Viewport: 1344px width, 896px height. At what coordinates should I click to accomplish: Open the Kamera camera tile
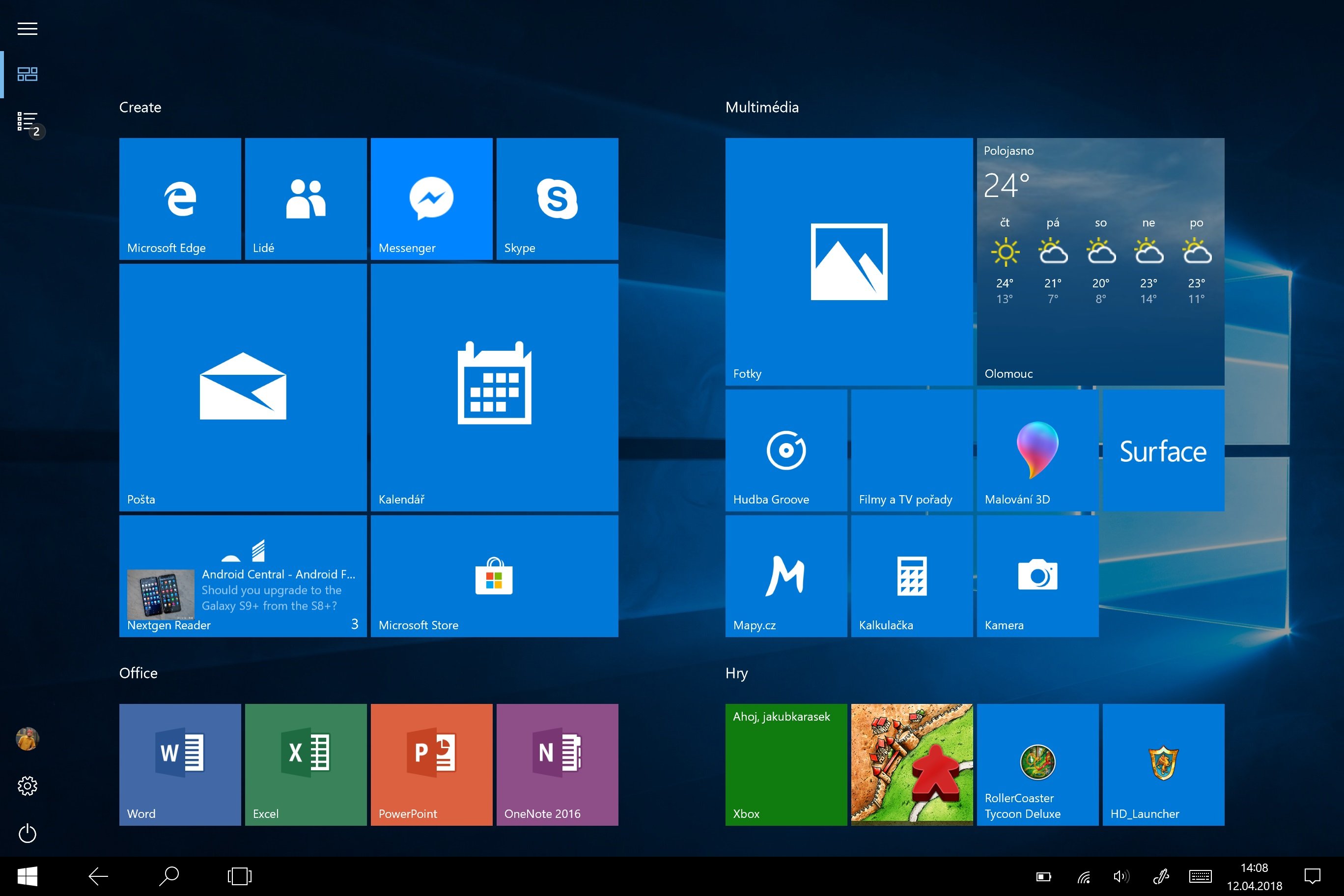(x=1037, y=576)
